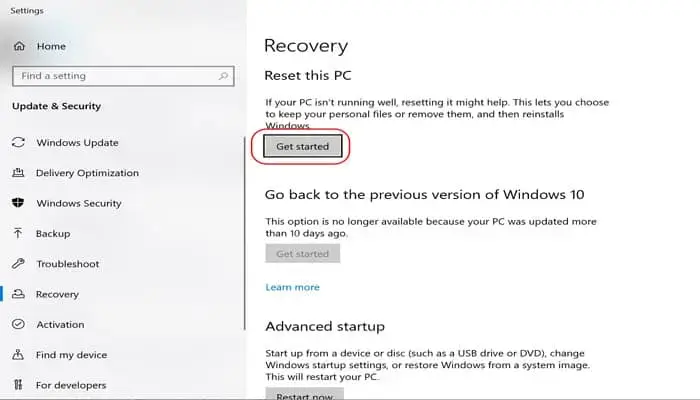Open the Learn more link
This screenshot has height=400, width=700.
coord(292,287)
